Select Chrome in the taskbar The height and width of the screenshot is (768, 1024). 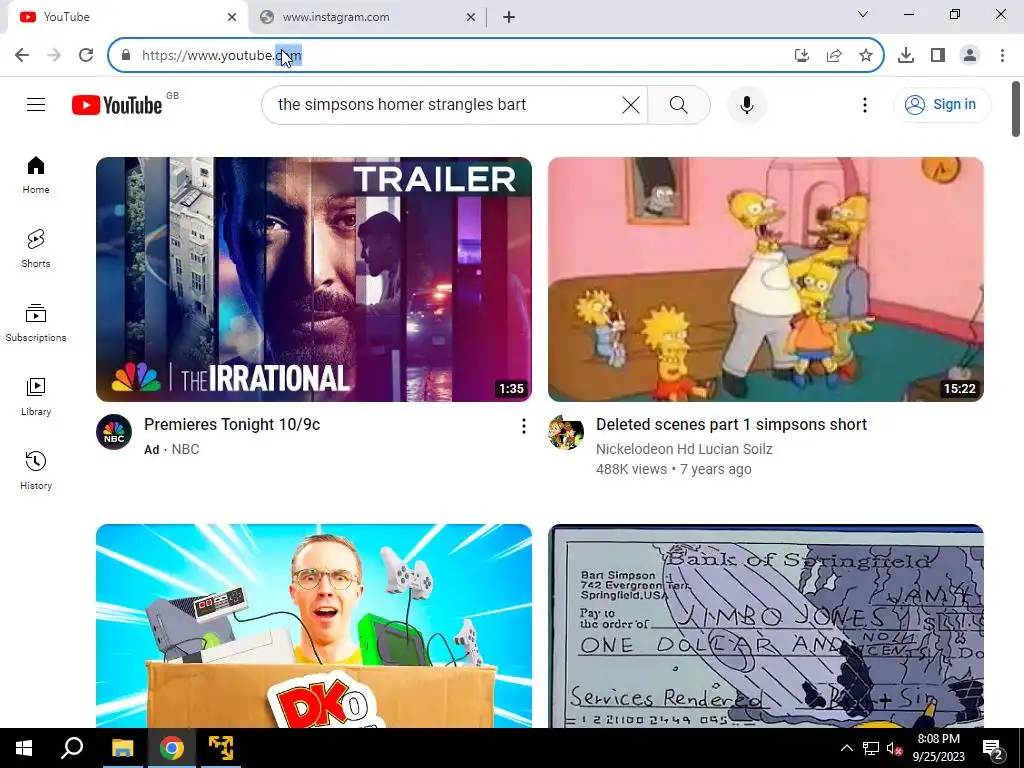coord(172,748)
